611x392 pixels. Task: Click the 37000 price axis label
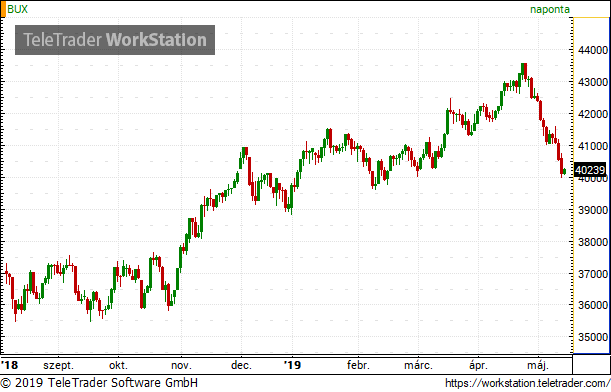(593, 274)
